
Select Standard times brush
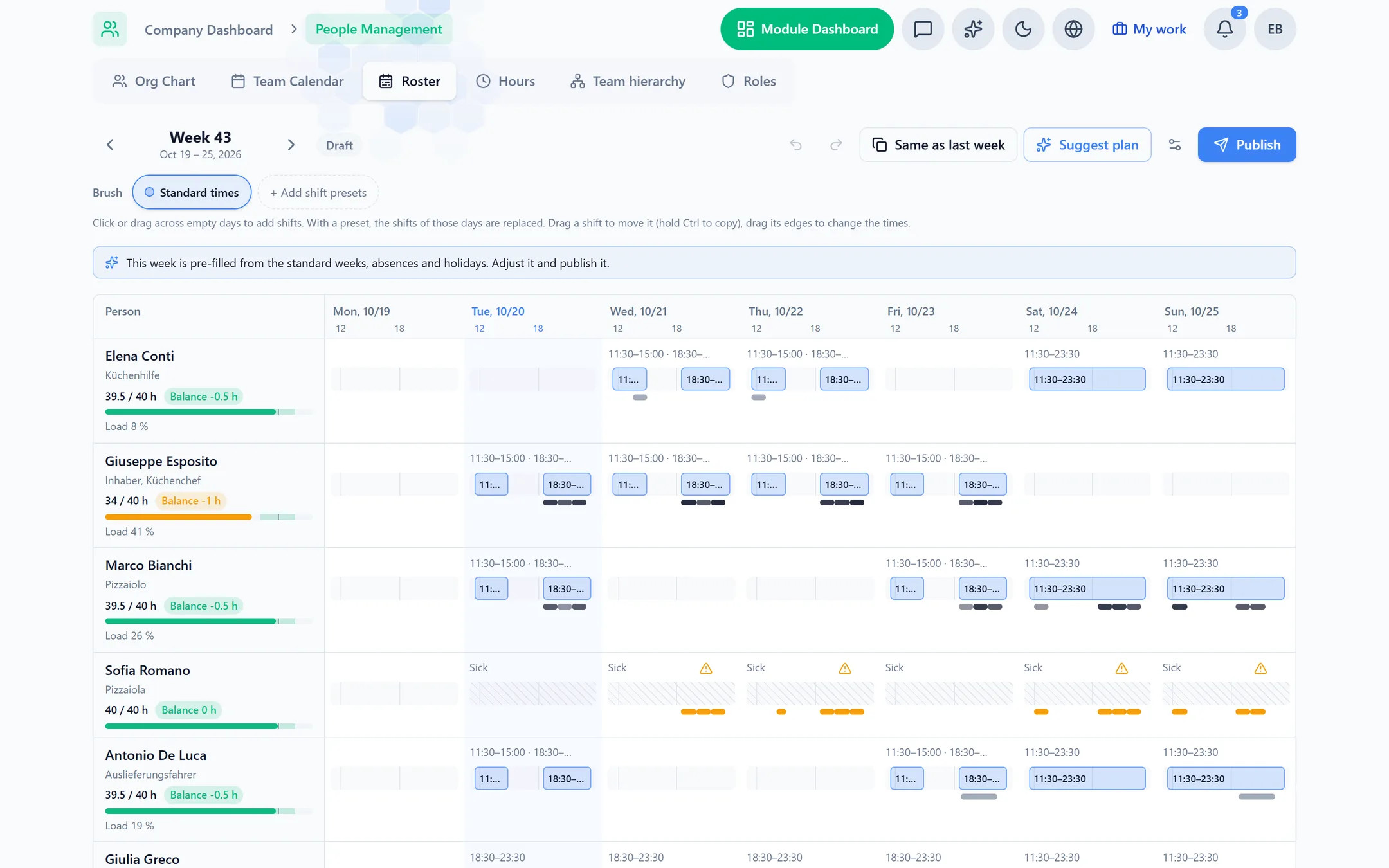[192, 192]
